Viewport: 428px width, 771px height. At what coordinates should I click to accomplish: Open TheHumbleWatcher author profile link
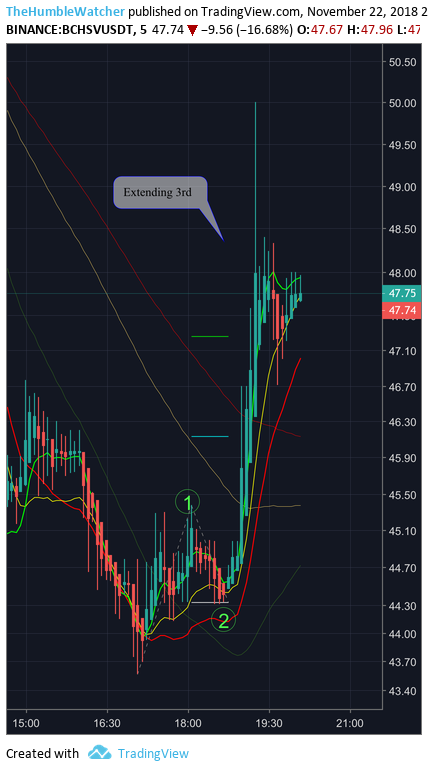click(66, 11)
